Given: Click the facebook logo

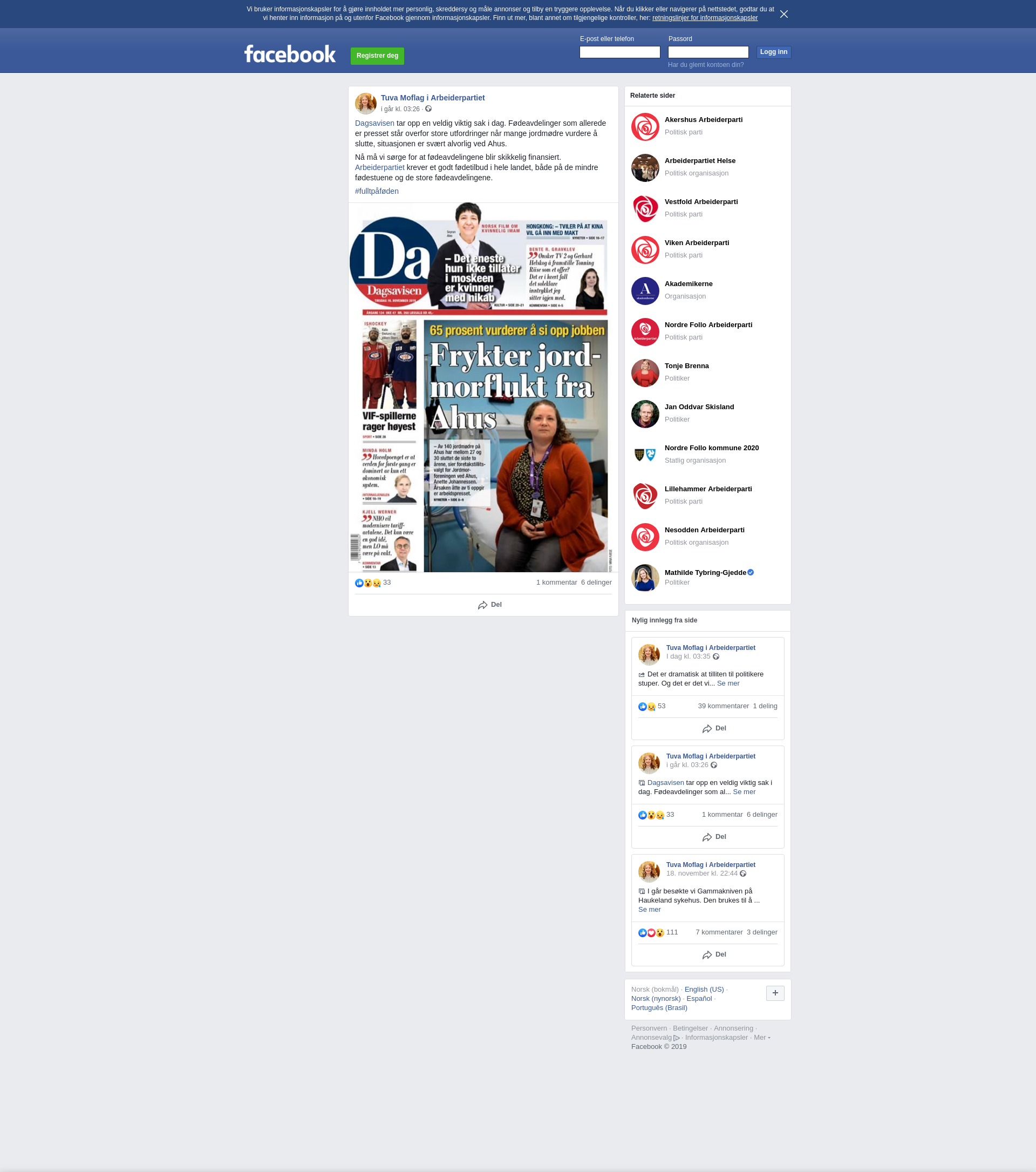Looking at the screenshot, I should tap(290, 55).
